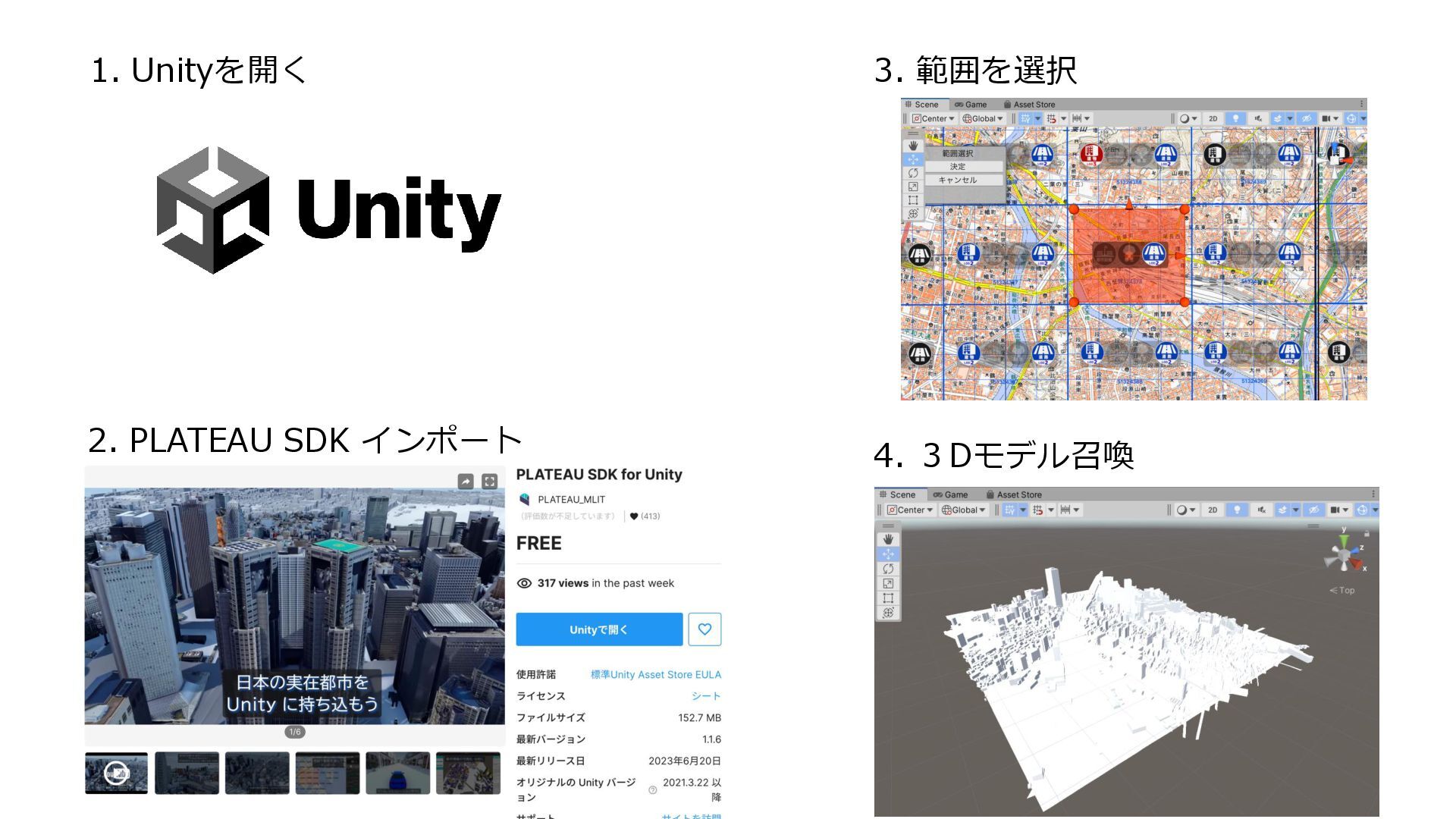Screen dimensions: 1456x819
Task: Select Transform tool in range-selection map Scene view
Action: click(x=913, y=214)
